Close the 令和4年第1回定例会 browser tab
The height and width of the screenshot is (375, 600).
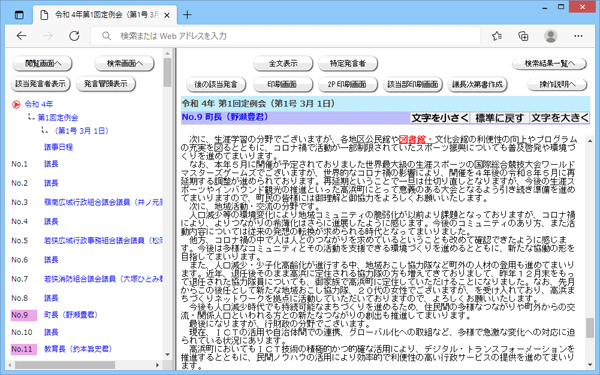[167, 15]
